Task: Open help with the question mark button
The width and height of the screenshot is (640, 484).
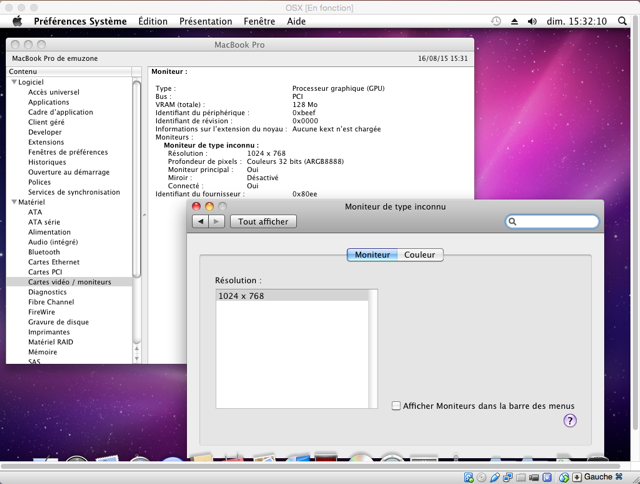Action: tap(570, 420)
